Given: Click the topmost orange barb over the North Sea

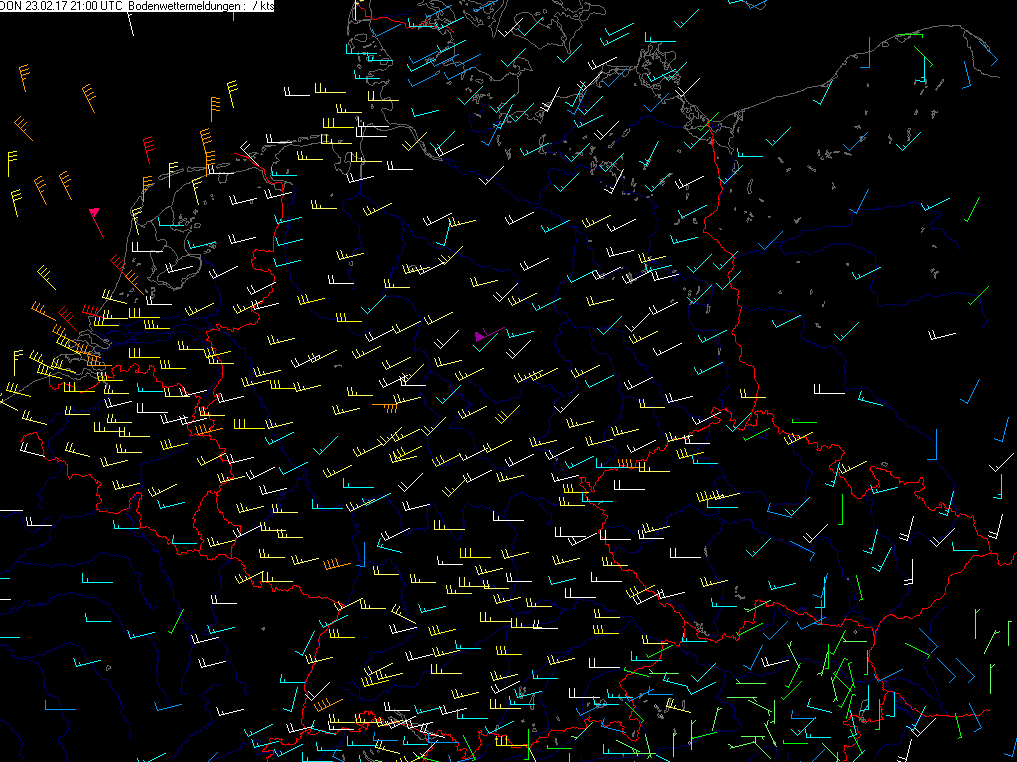Looking at the screenshot, I should click(25, 76).
